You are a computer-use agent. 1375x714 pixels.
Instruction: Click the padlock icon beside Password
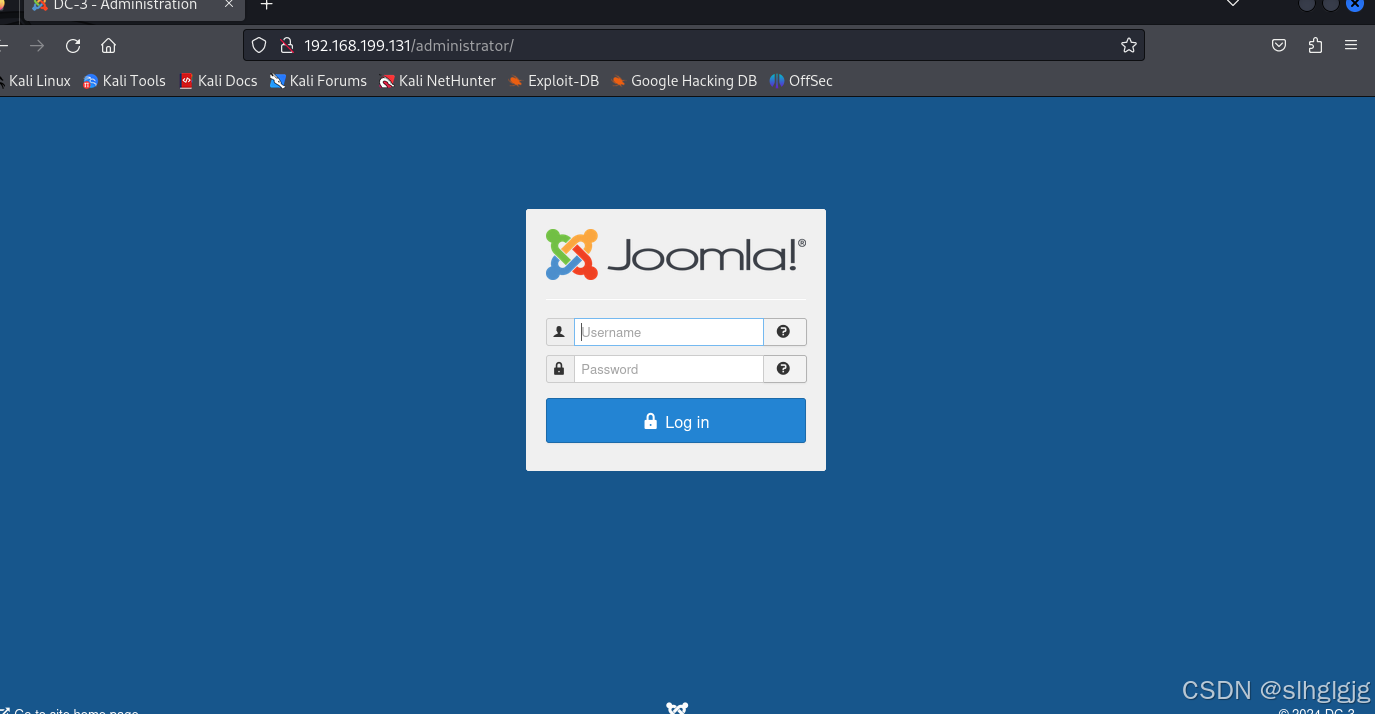coord(560,369)
